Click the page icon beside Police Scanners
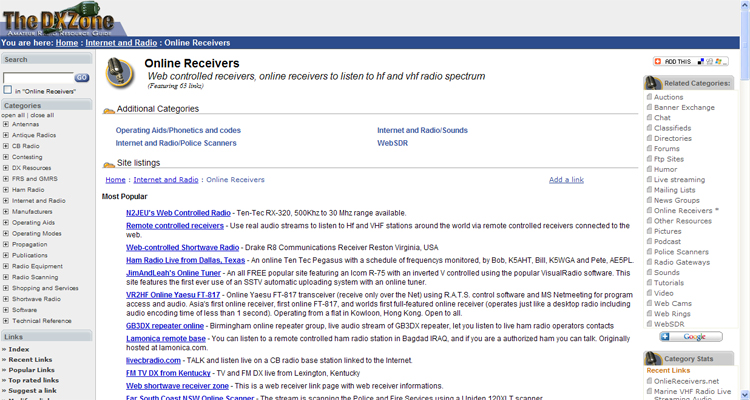The height and width of the screenshot is (400, 750). point(647,252)
